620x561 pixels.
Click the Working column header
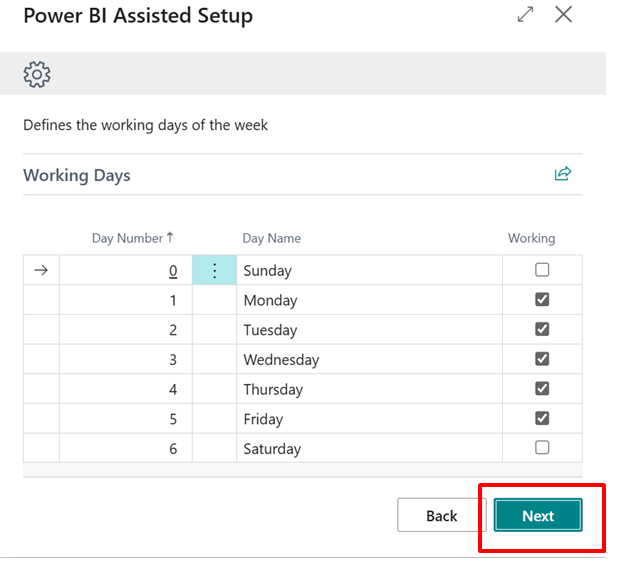tap(531, 238)
